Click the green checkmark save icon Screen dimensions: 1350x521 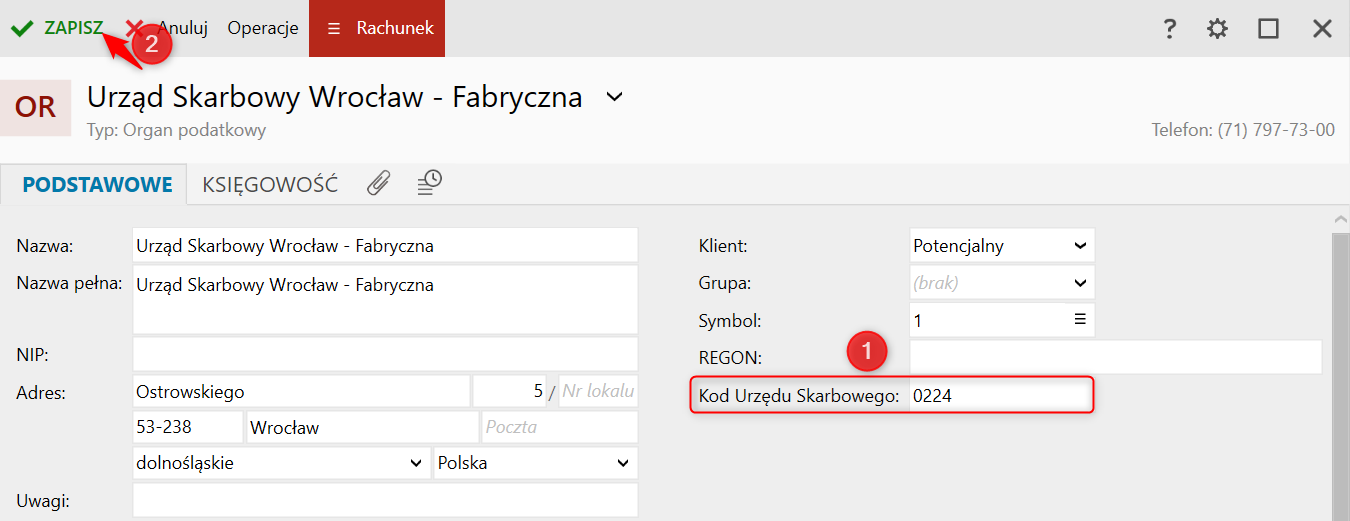tap(22, 28)
